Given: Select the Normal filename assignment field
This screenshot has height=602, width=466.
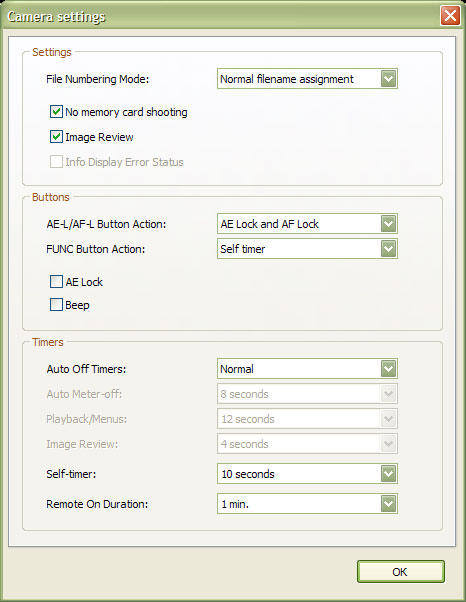Looking at the screenshot, I should [307, 79].
